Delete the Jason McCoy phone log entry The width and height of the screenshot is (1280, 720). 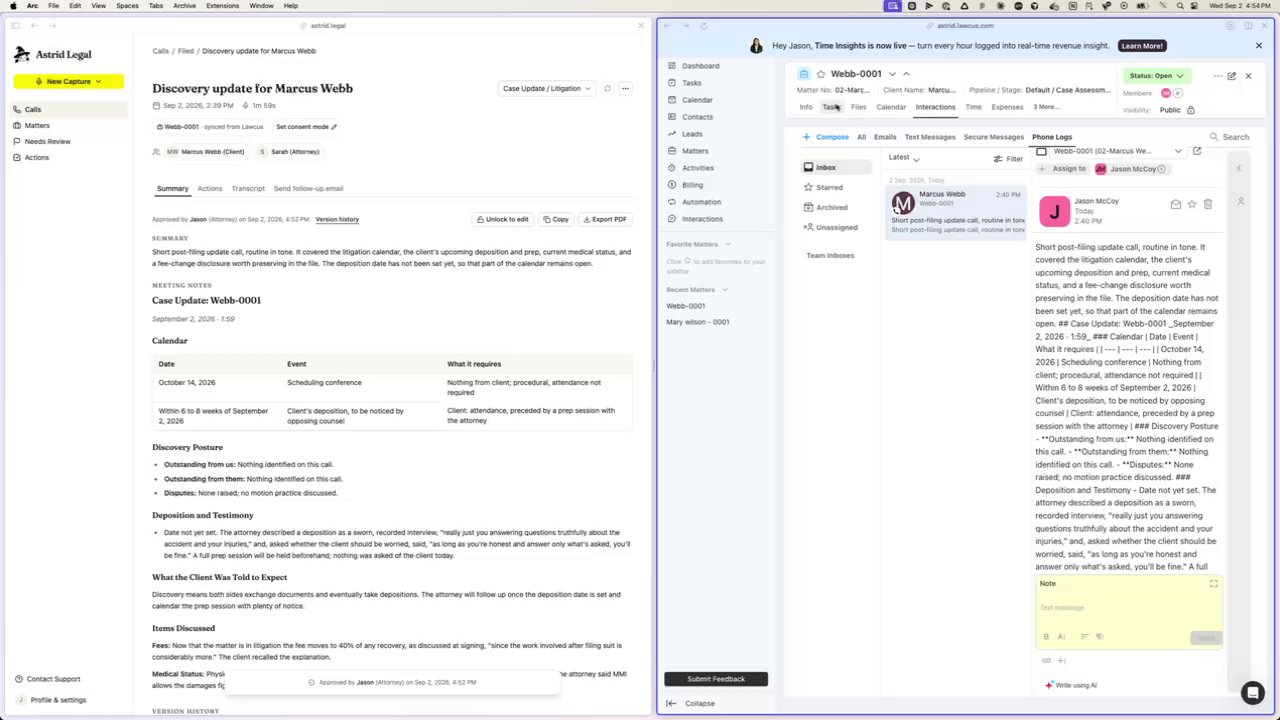tap(1207, 204)
